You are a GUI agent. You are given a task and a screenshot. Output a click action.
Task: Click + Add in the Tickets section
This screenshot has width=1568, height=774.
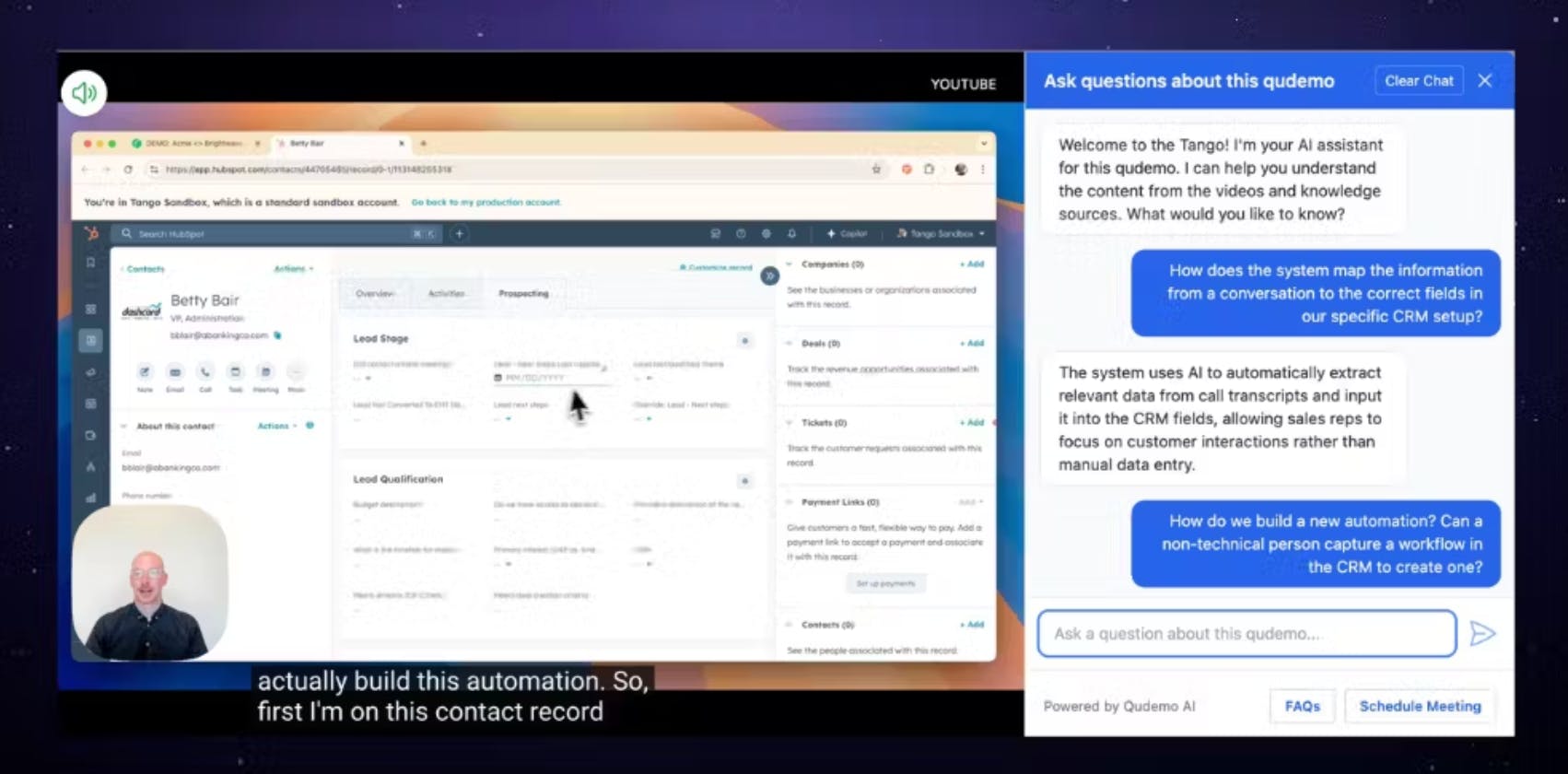[x=972, y=423]
